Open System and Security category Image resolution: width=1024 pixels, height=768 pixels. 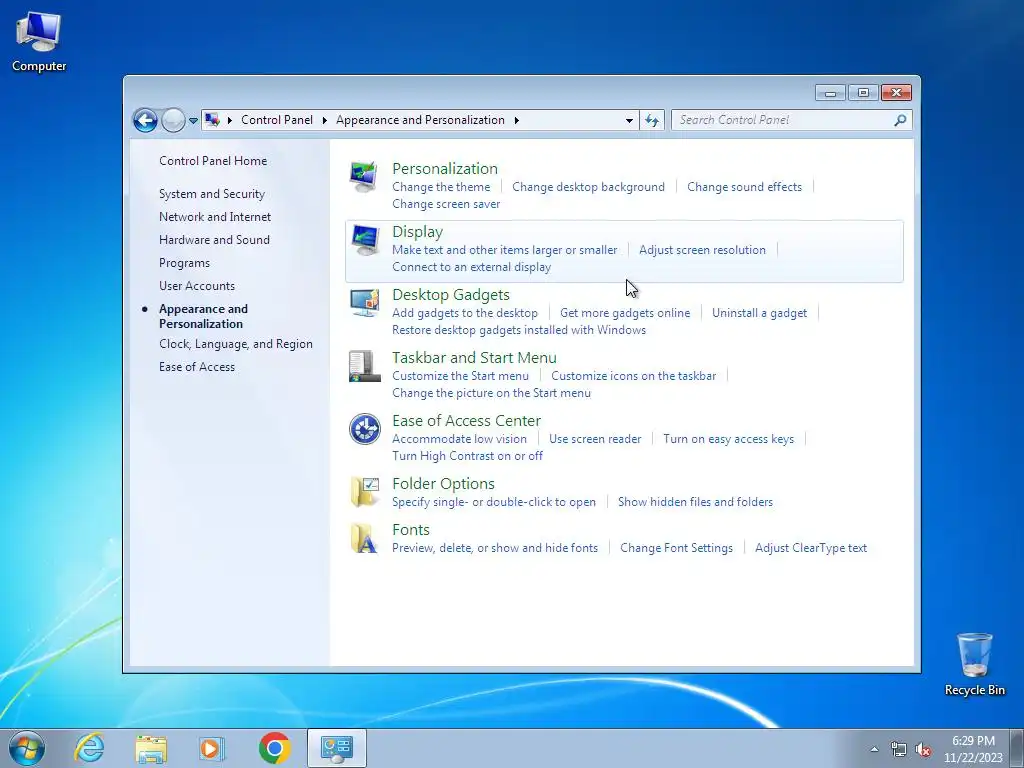(212, 194)
